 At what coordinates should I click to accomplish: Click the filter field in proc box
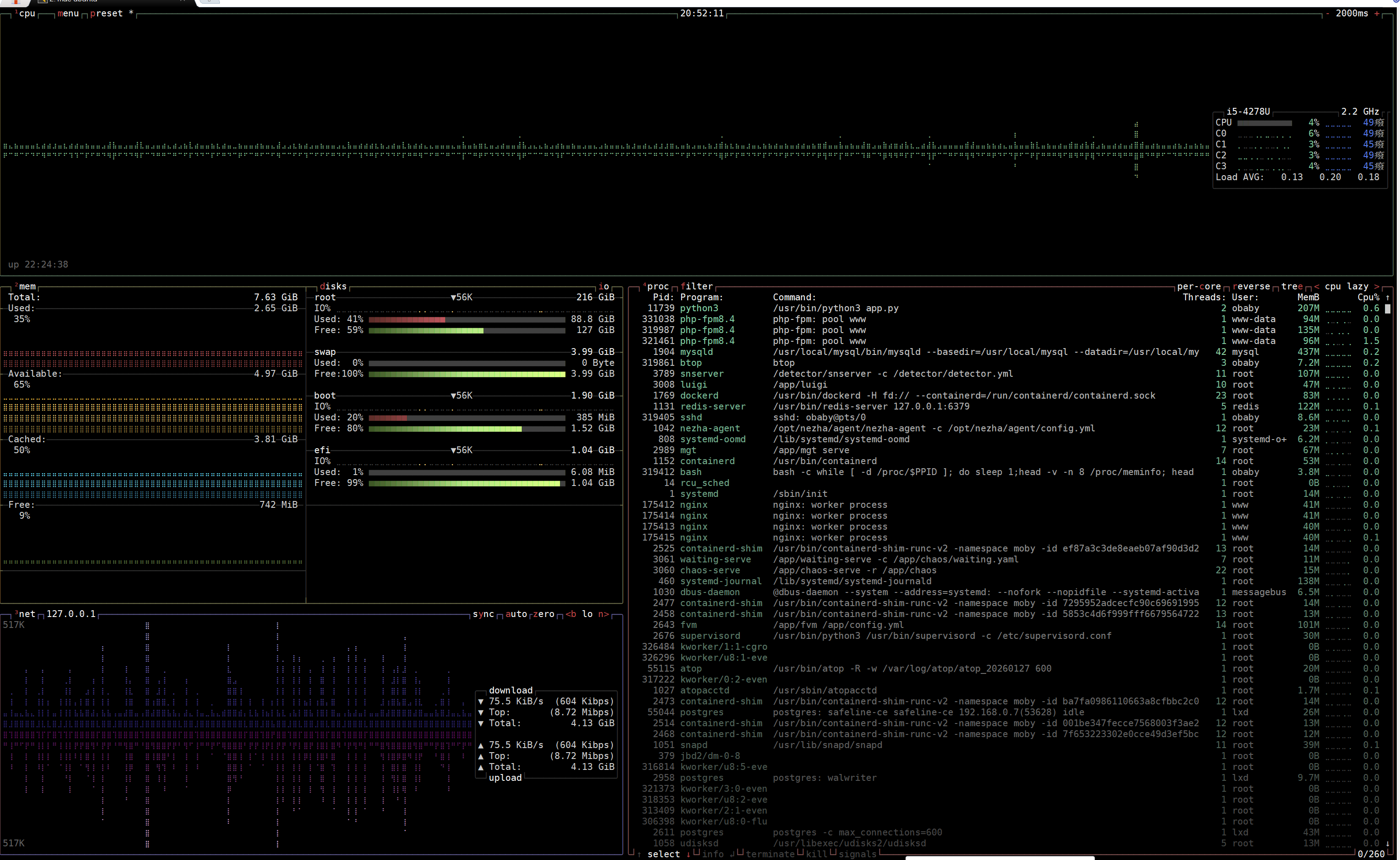point(697,287)
